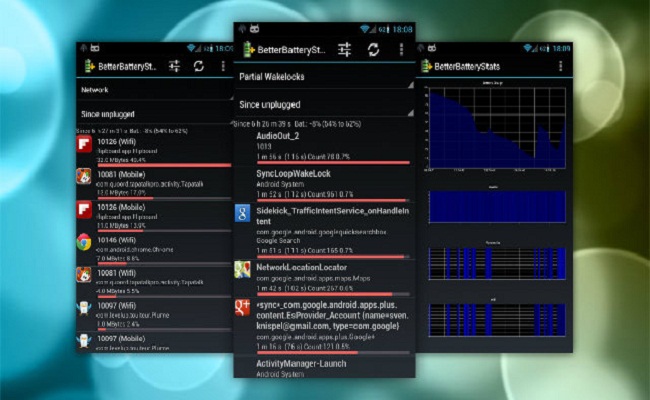The height and width of the screenshot is (400, 650).
Task: Select Sidekick_TrafficIntentService_onHandleIntent entry
Action: tap(325, 230)
